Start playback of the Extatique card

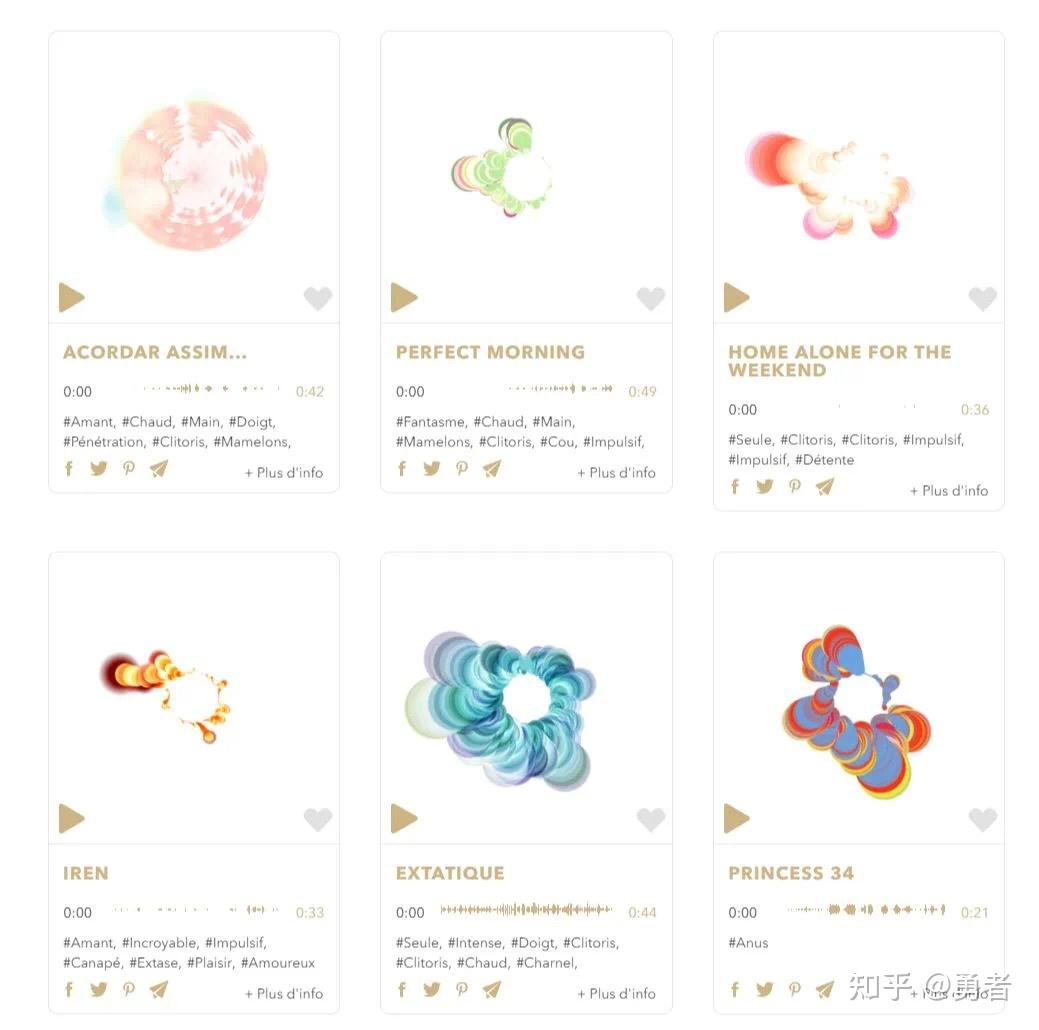click(x=404, y=819)
